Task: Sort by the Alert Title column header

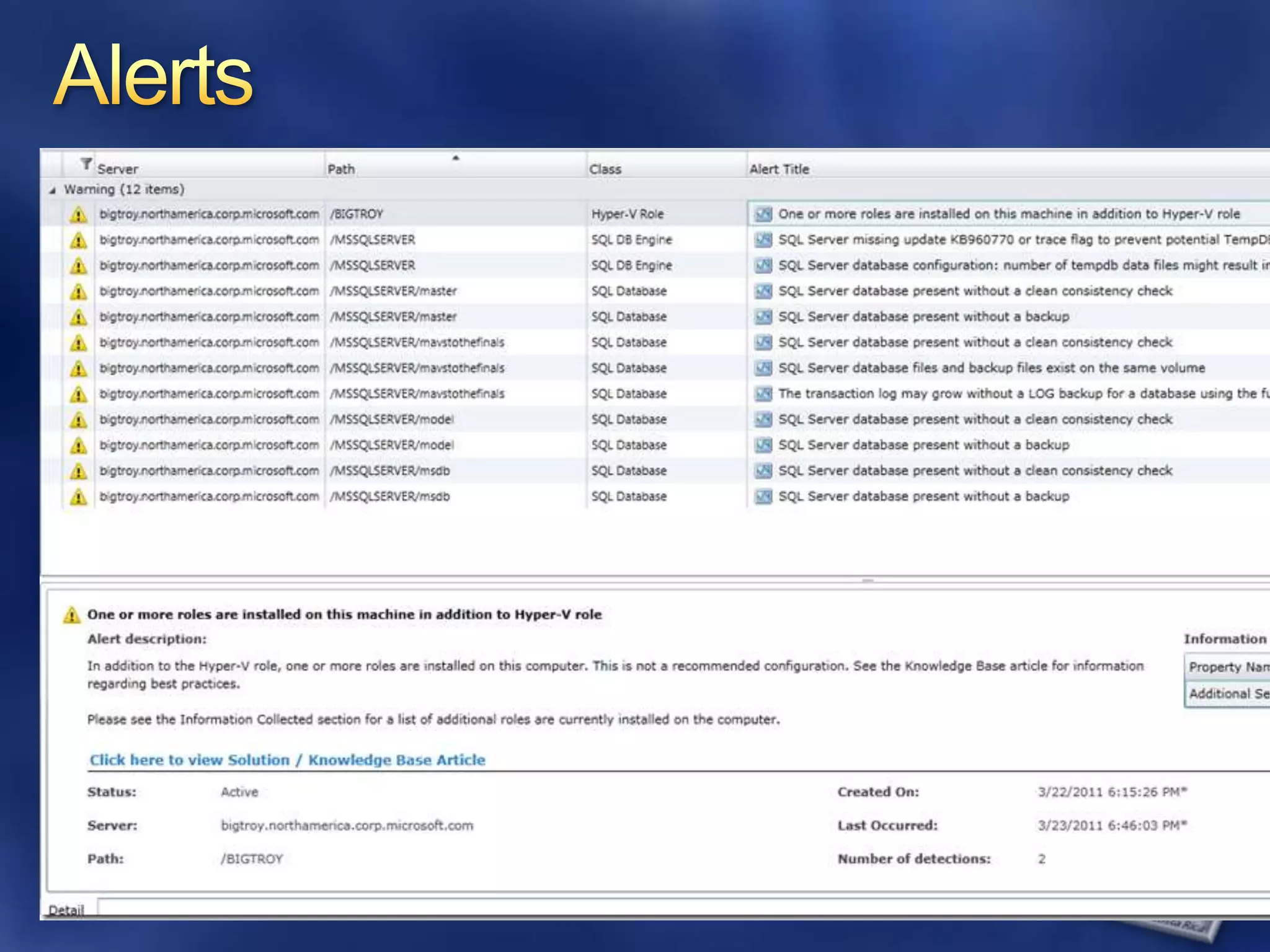Action: pyautogui.click(x=779, y=169)
